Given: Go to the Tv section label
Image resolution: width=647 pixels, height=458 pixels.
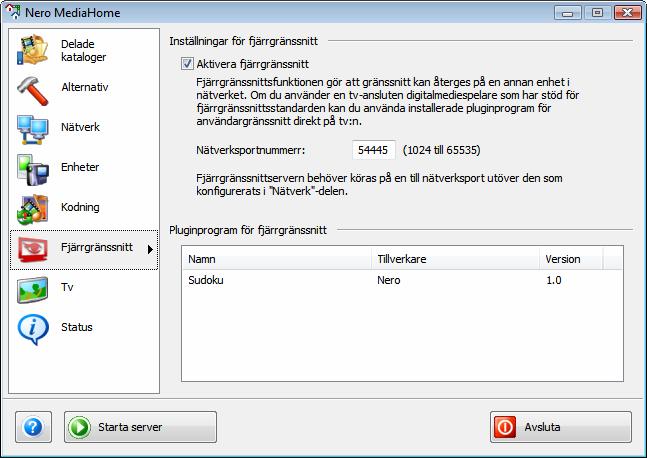Looking at the screenshot, I should click(67, 287).
